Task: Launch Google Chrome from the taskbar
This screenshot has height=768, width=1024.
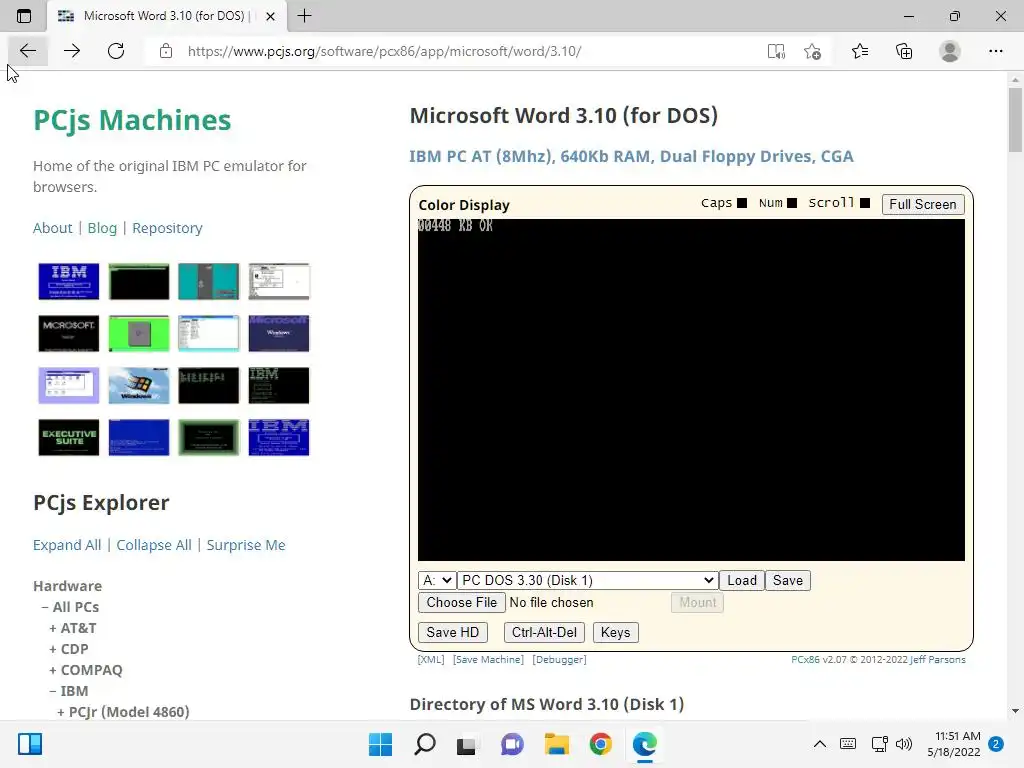Action: point(600,744)
